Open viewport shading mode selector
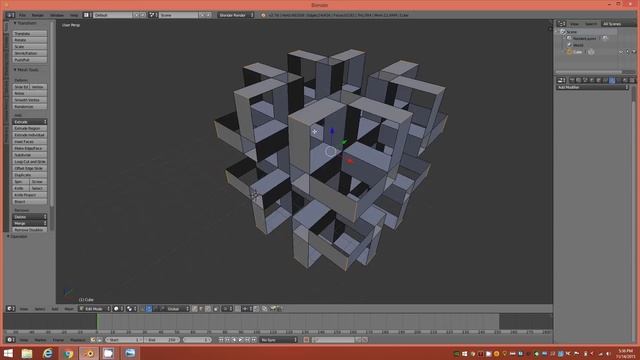 tap(118, 309)
